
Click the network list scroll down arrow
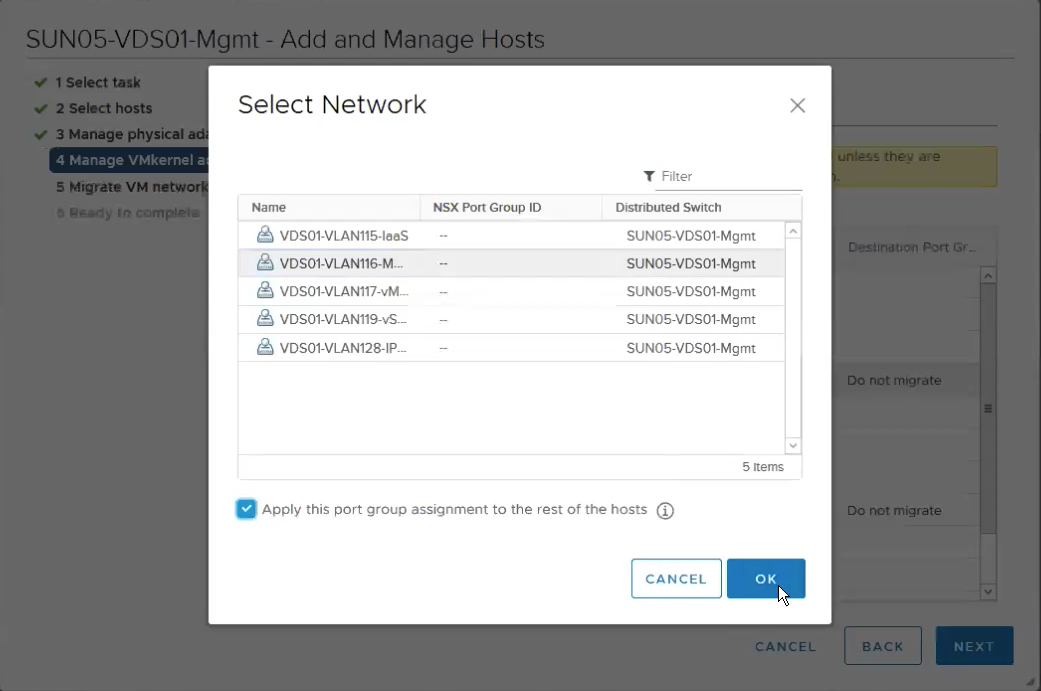(x=793, y=445)
